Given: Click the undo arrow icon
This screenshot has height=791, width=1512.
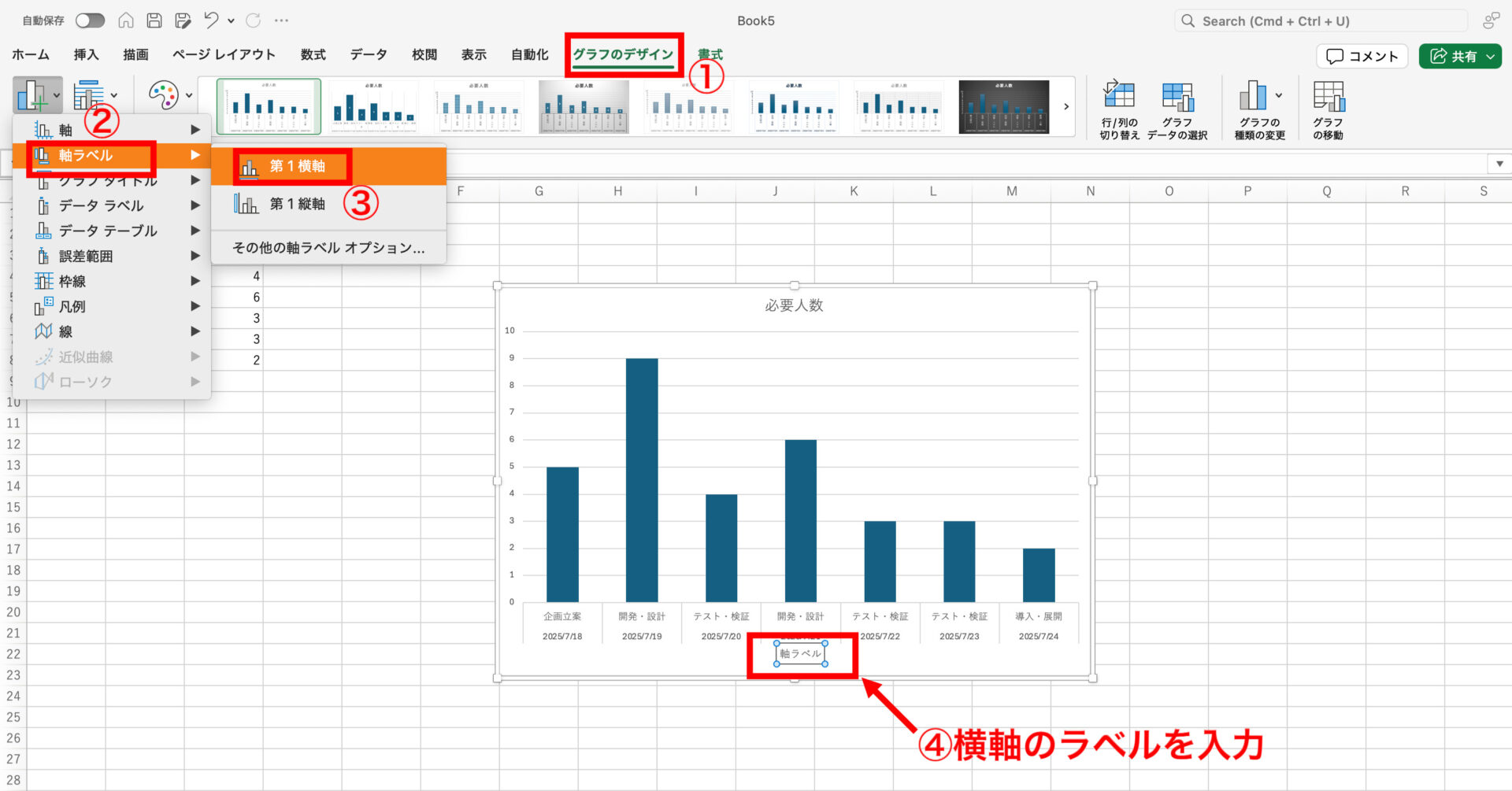Looking at the screenshot, I should [x=210, y=20].
